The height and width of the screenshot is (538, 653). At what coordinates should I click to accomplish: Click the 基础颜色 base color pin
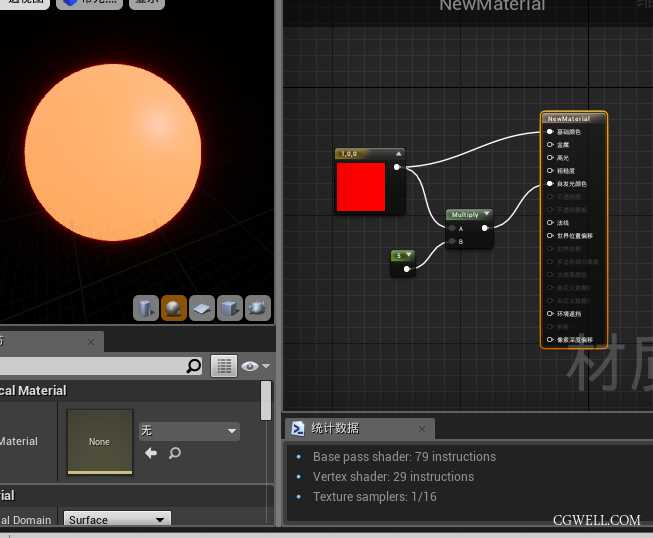coord(550,132)
